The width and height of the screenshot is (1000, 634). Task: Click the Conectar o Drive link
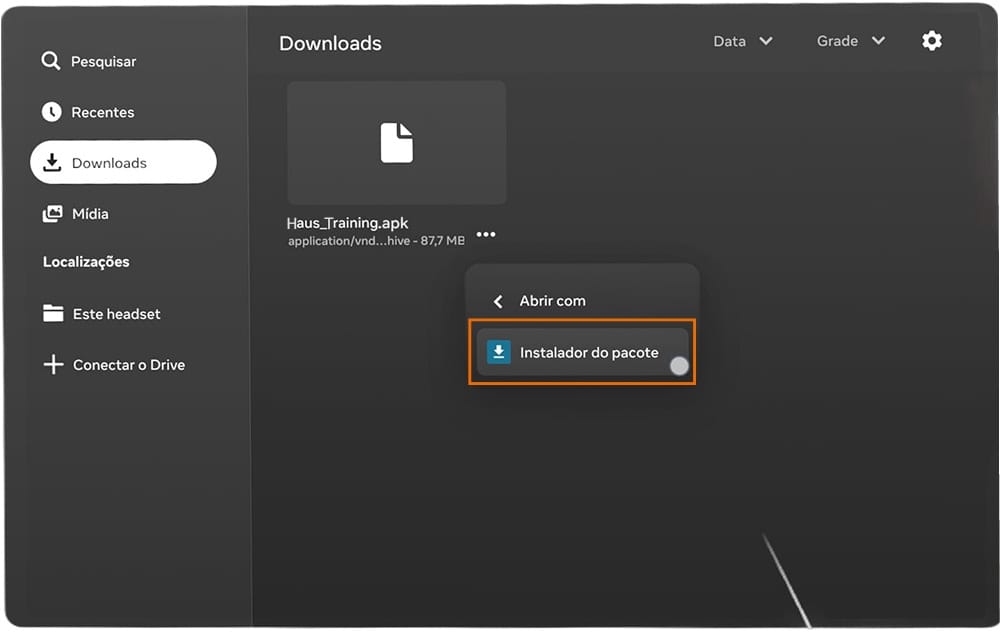[129, 365]
